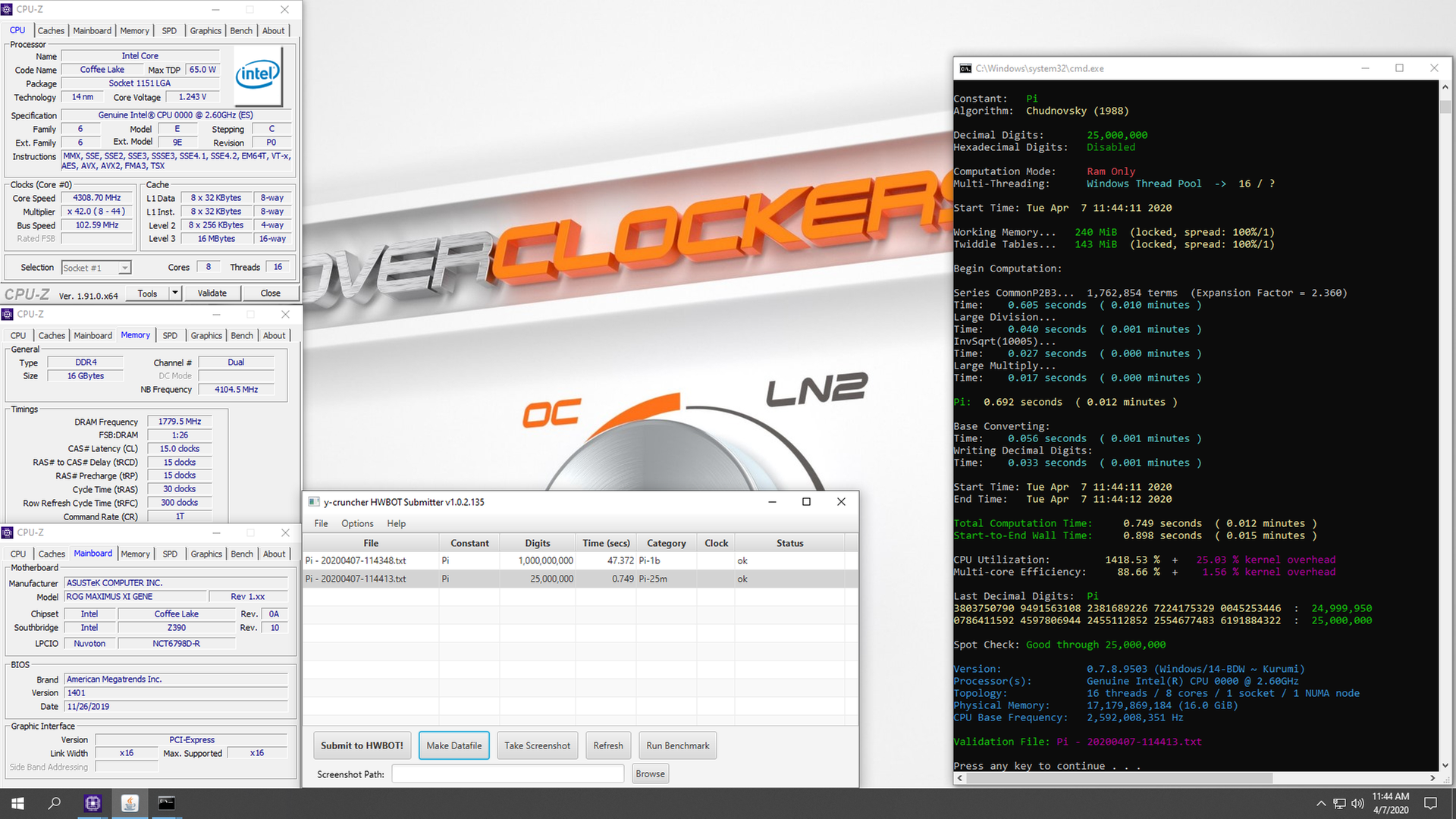Open the Socket #1 selection dropdown

click(96, 268)
